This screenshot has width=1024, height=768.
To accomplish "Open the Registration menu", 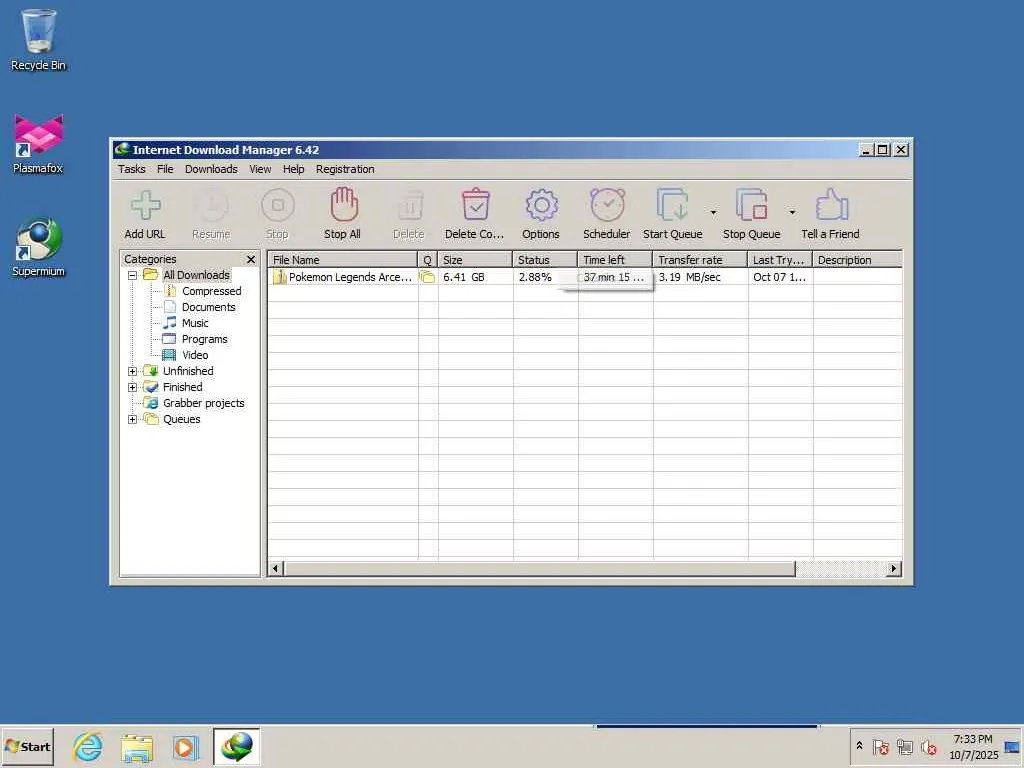I will [345, 169].
